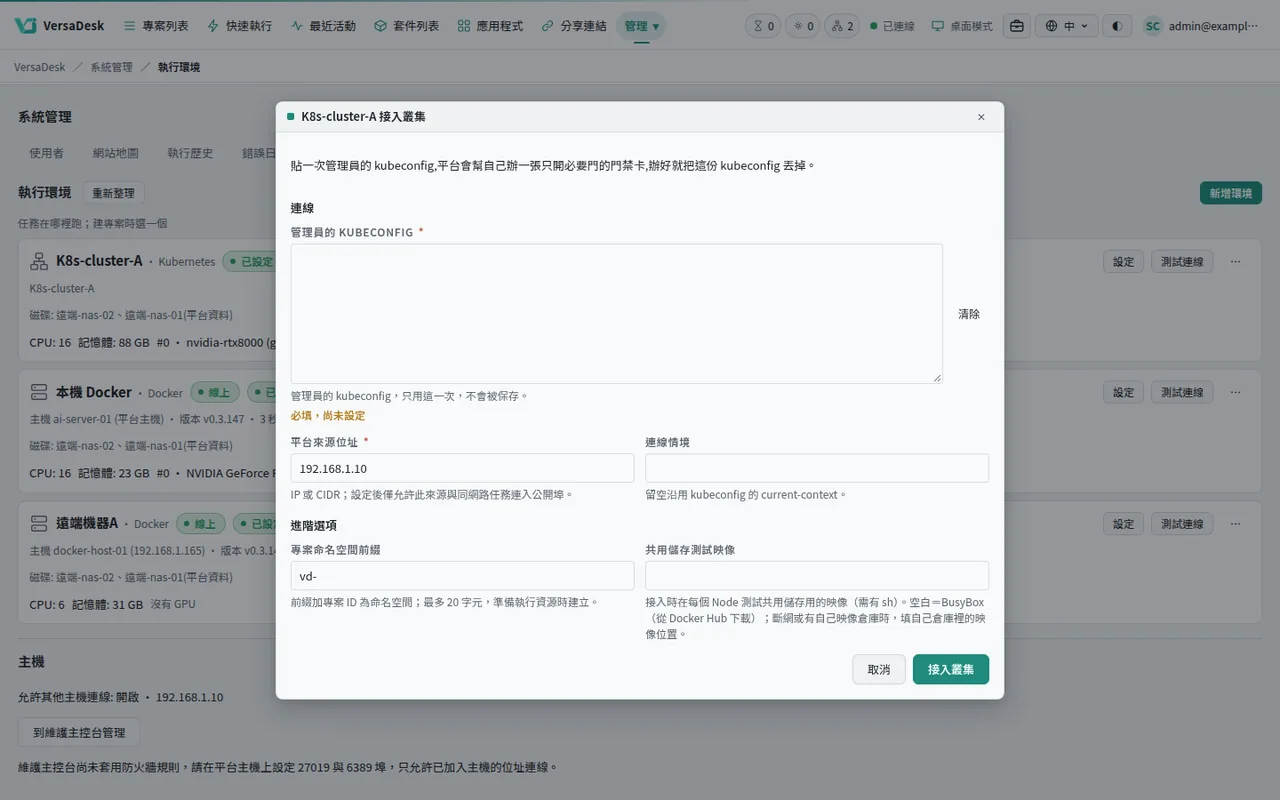Focus the 專案命名空間前綴 input field
This screenshot has height=800, width=1280.
point(463,576)
